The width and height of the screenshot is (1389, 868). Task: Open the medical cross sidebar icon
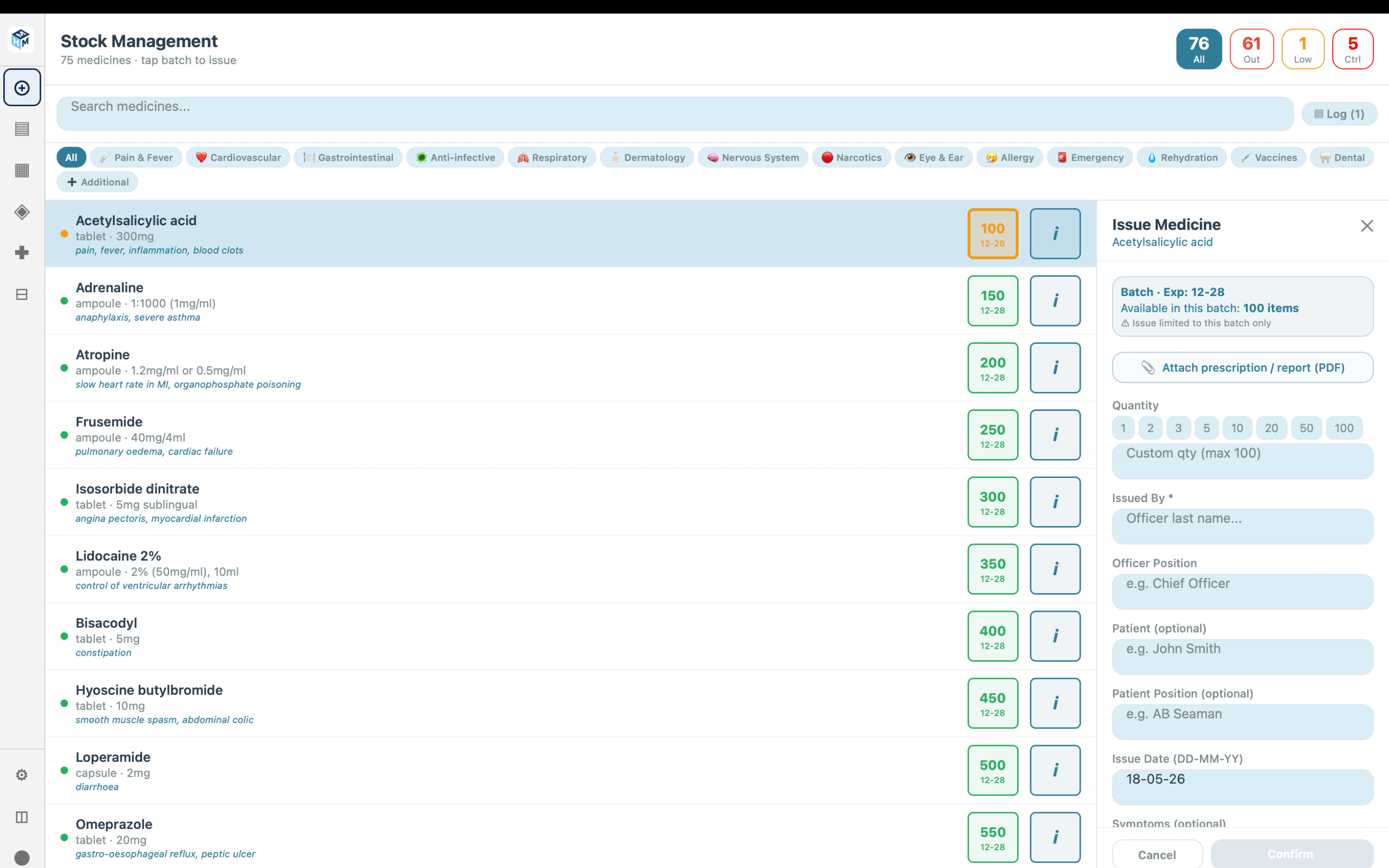point(22,253)
